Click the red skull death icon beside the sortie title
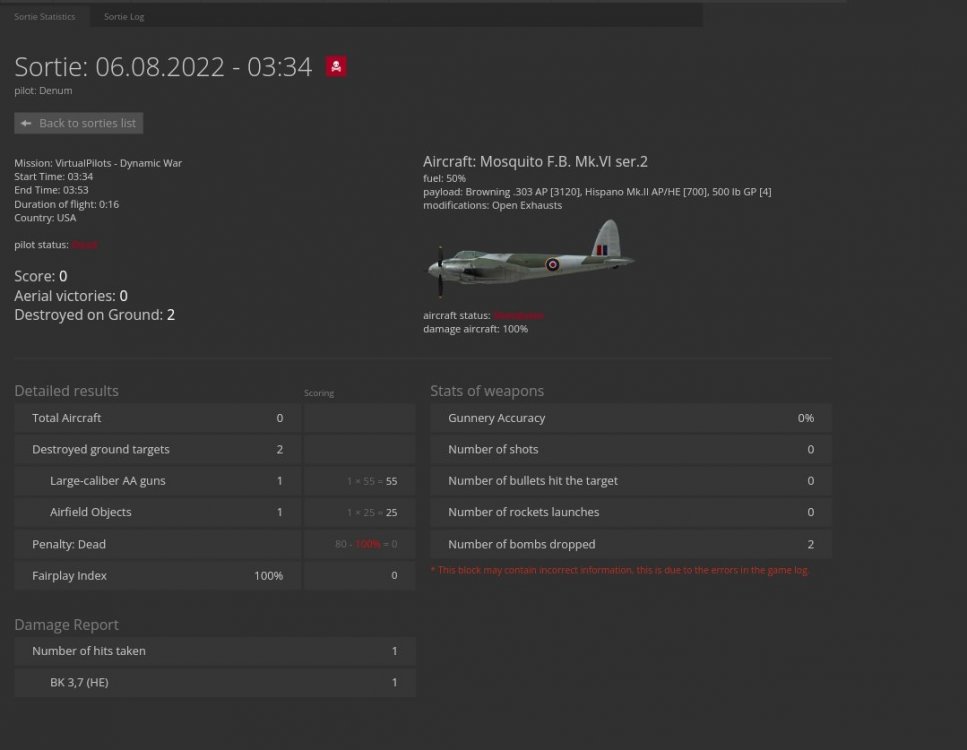The height and width of the screenshot is (750, 967). pos(335,66)
